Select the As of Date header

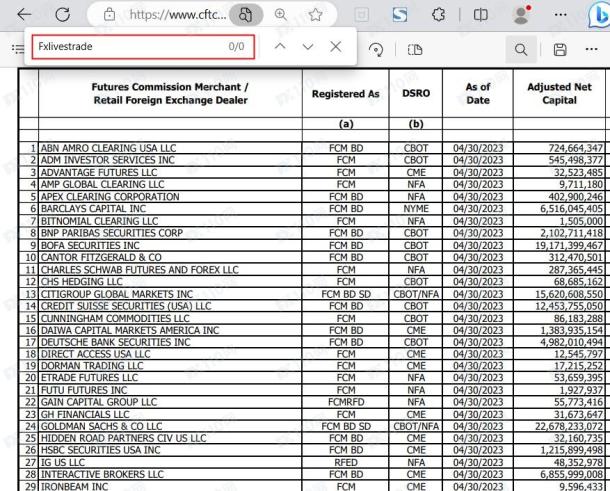point(478,93)
